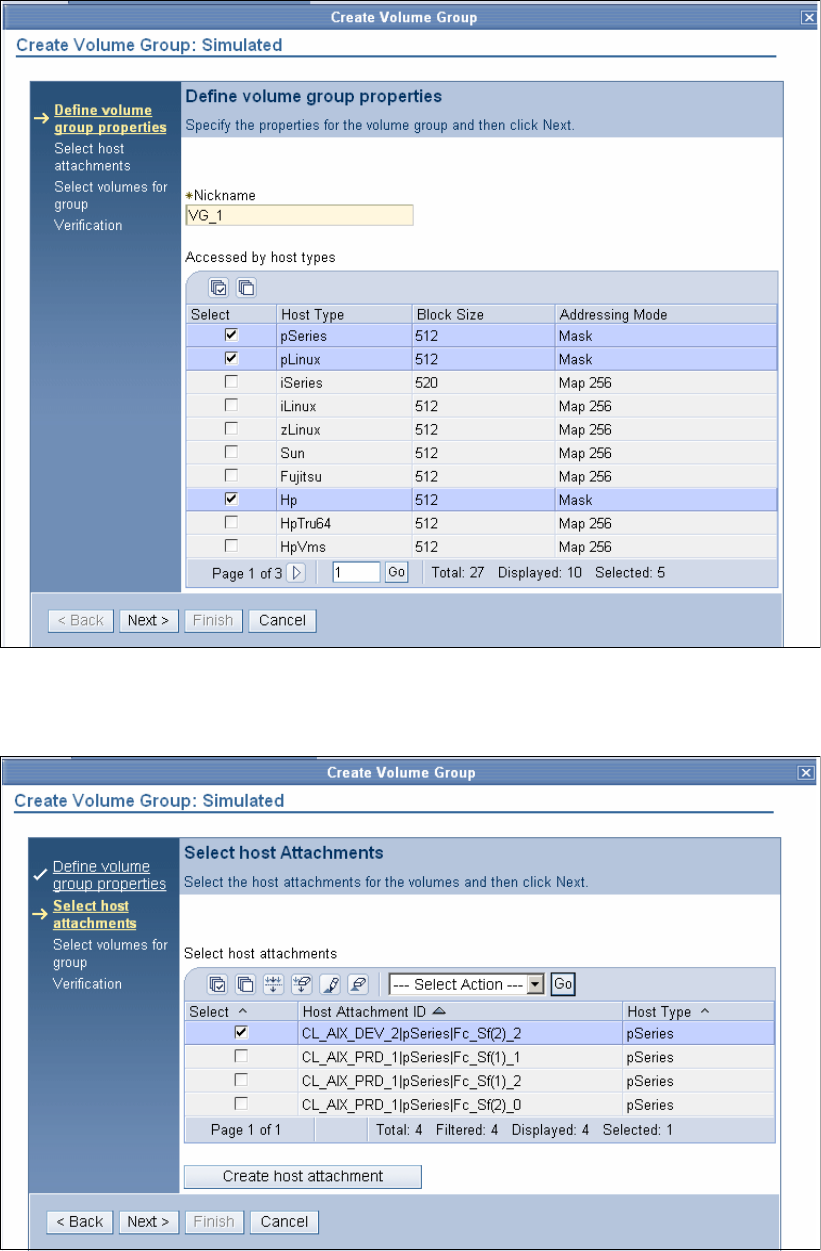Image resolution: width=821 pixels, height=1251 pixels.
Task: Click Select All icon above host types table
Action: [x=218, y=288]
